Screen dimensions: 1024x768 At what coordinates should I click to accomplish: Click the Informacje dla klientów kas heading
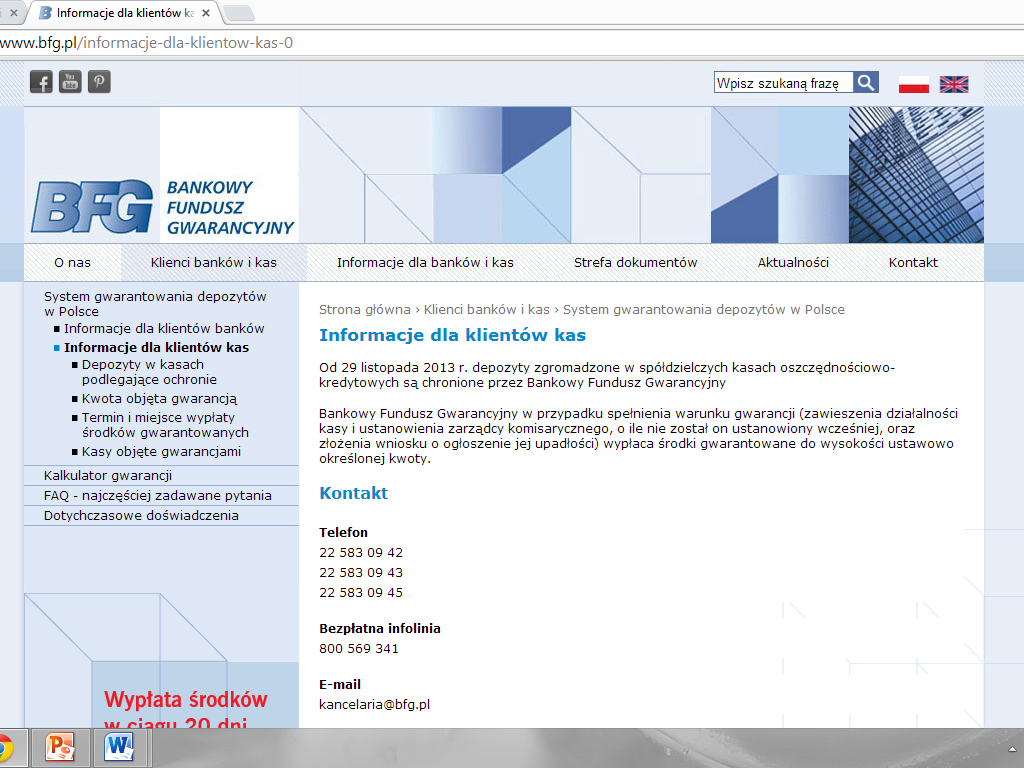point(452,335)
